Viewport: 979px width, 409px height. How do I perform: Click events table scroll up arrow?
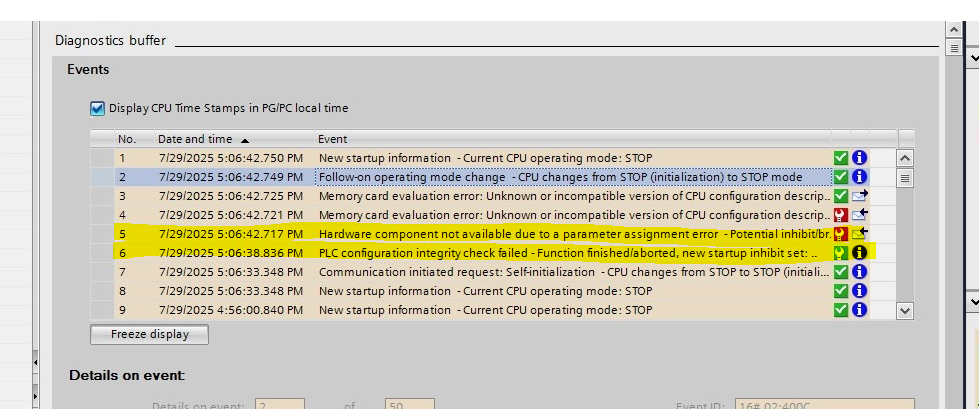point(905,159)
